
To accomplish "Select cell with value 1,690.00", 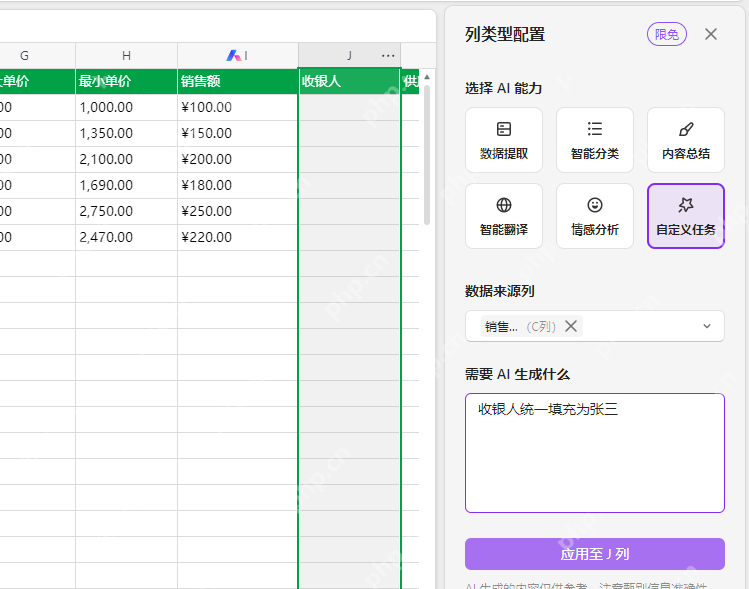I will coord(126,185).
